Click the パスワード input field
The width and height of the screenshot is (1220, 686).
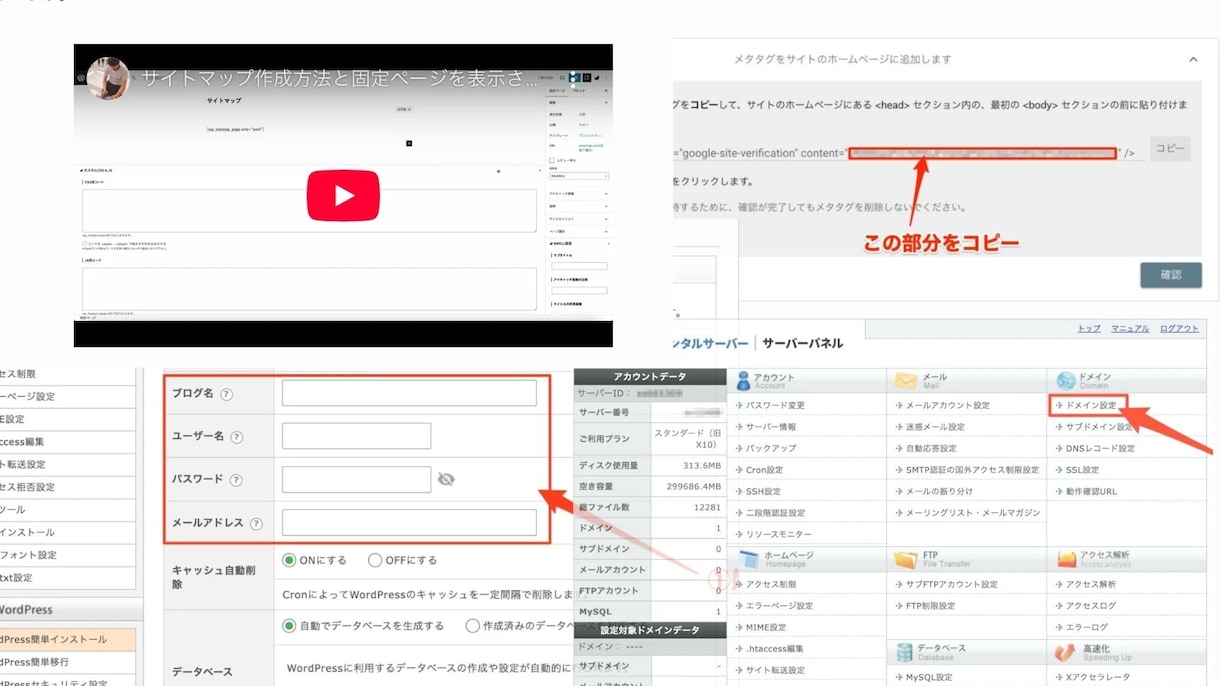click(356, 479)
